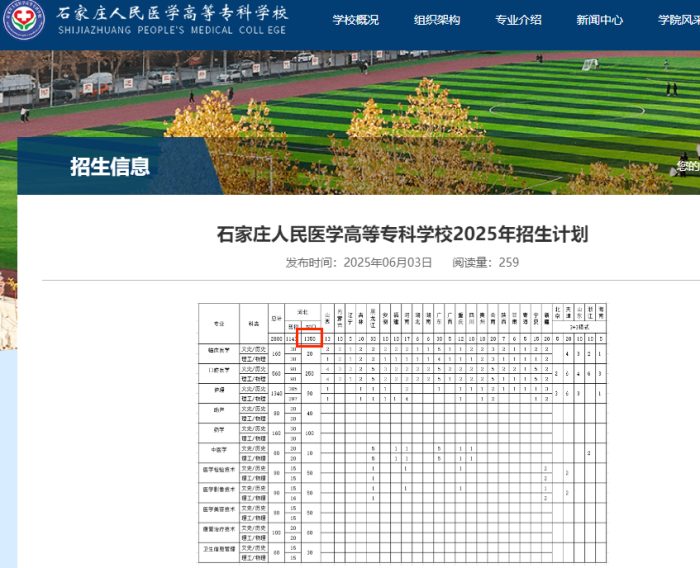Click the campus sports field banner image
The image size is (700, 568).
tap(350, 122)
